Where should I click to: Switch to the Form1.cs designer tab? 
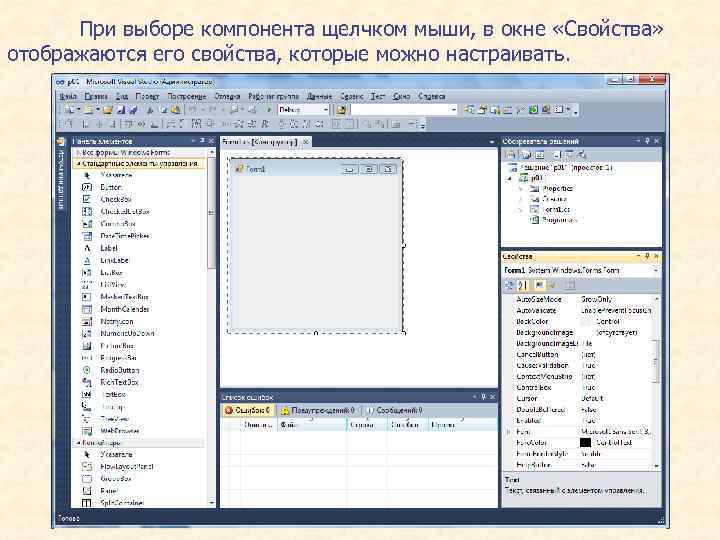point(259,142)
